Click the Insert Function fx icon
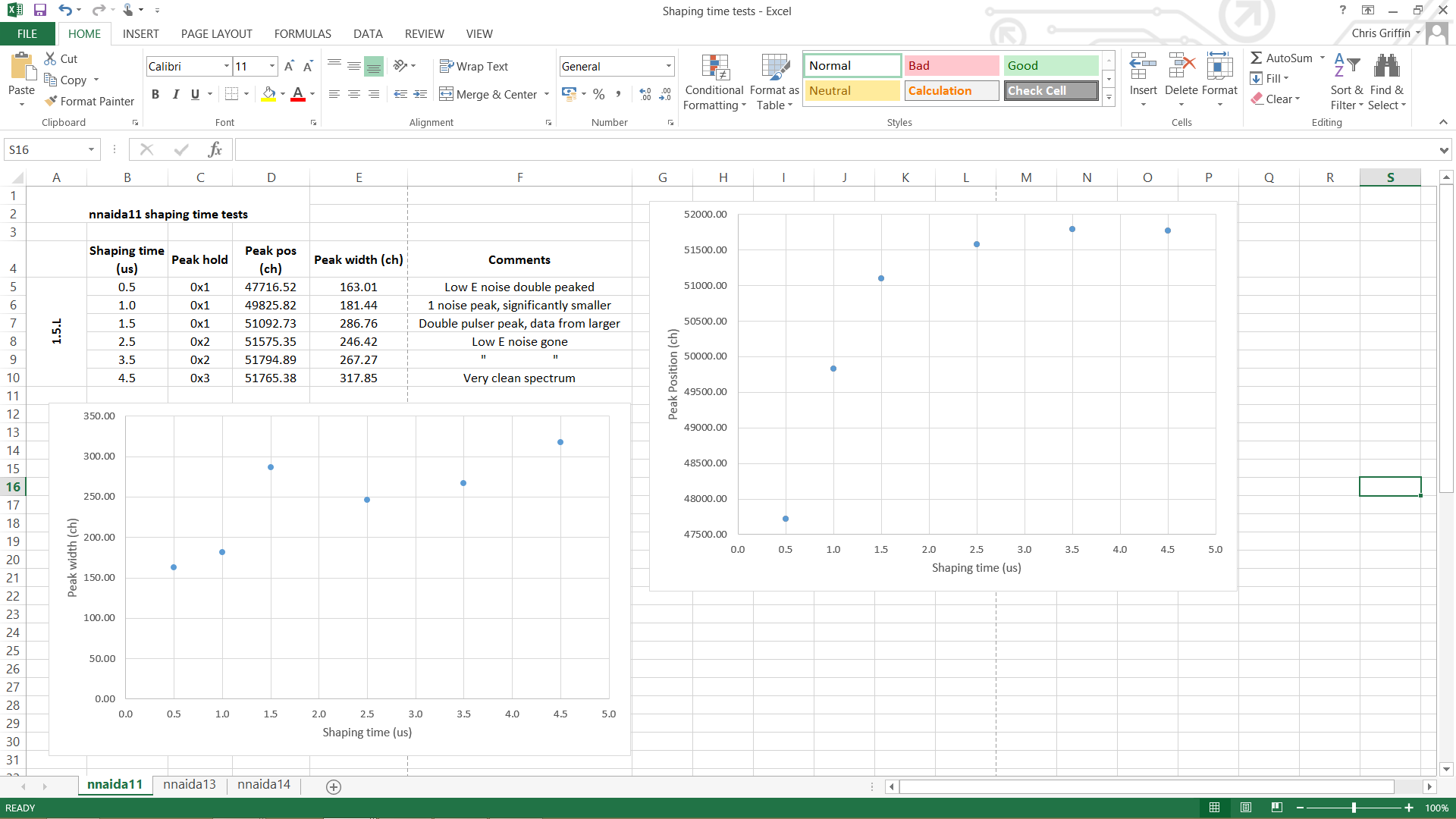 coord(215,149)
